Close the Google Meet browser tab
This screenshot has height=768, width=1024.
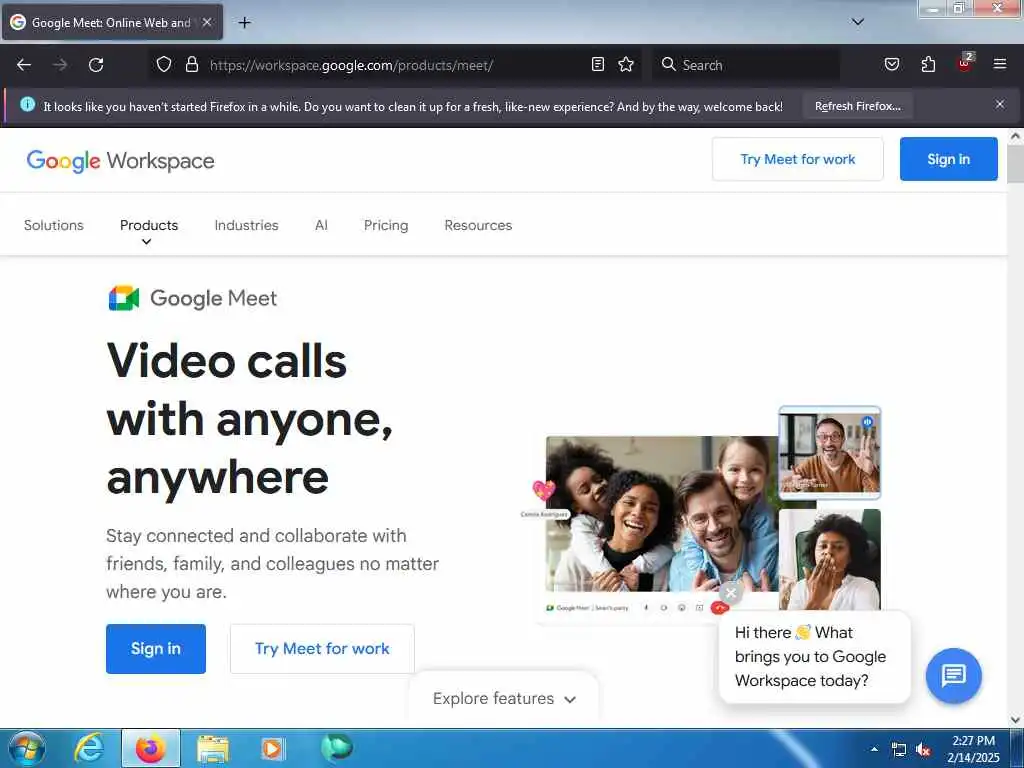pyautogui.click(x=207, y=22)
